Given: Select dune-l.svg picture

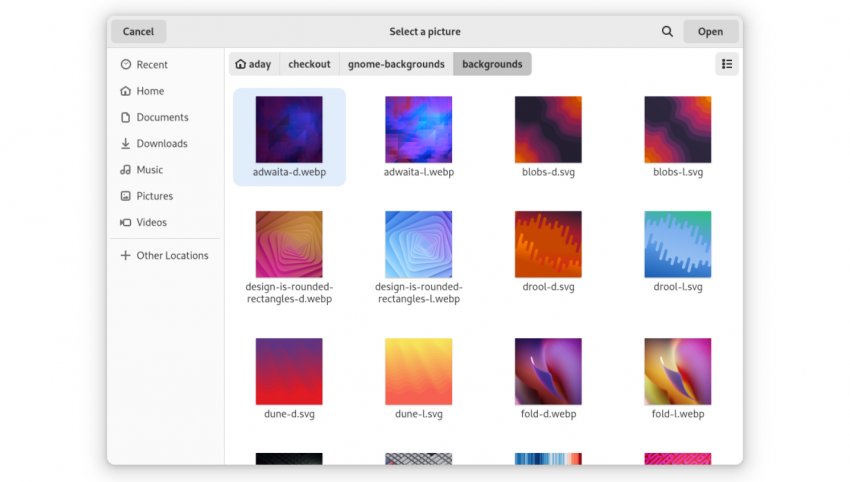Looking at the screenshot, I should coord(418,372).
